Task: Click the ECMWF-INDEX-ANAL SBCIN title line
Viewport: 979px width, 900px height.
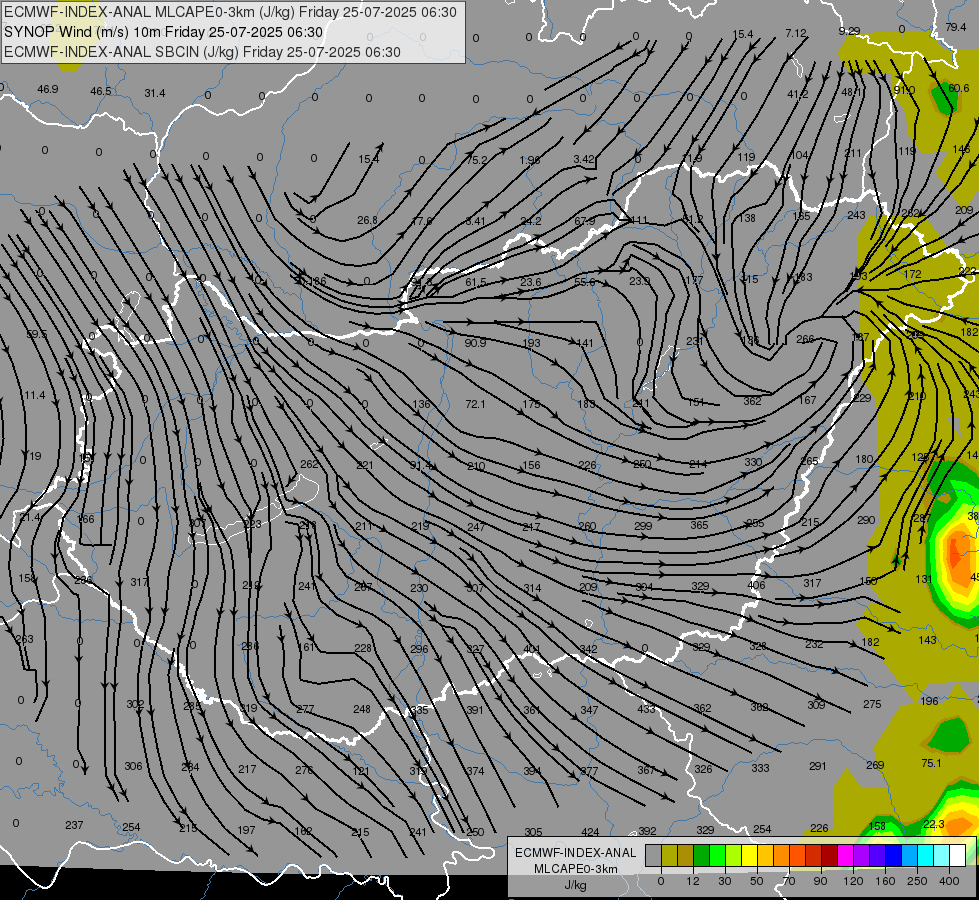Action: 202,52
